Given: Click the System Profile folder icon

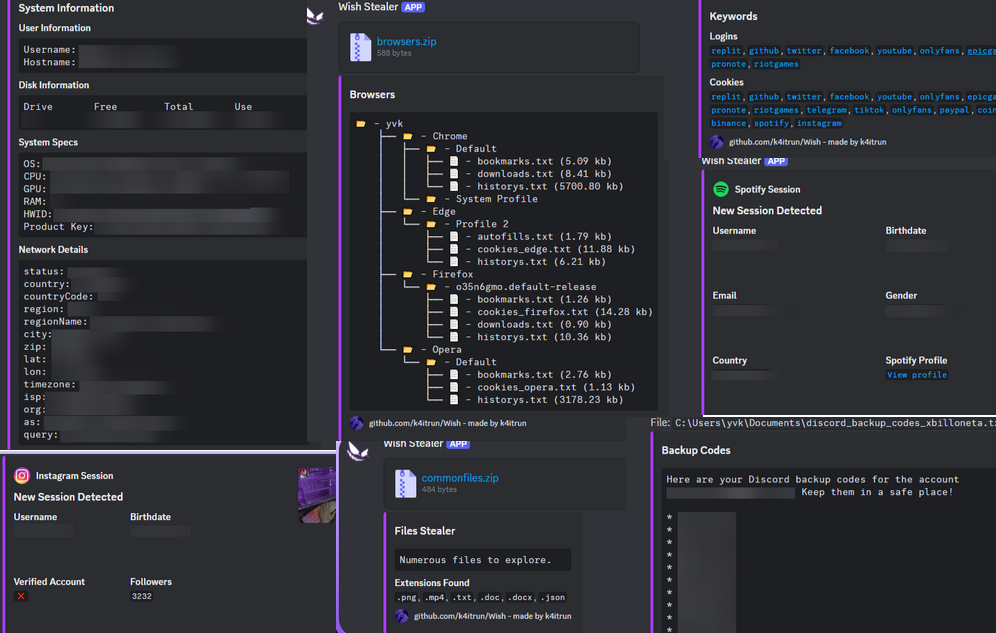Looking at the screenshot, I should click(x=431, y=199).
